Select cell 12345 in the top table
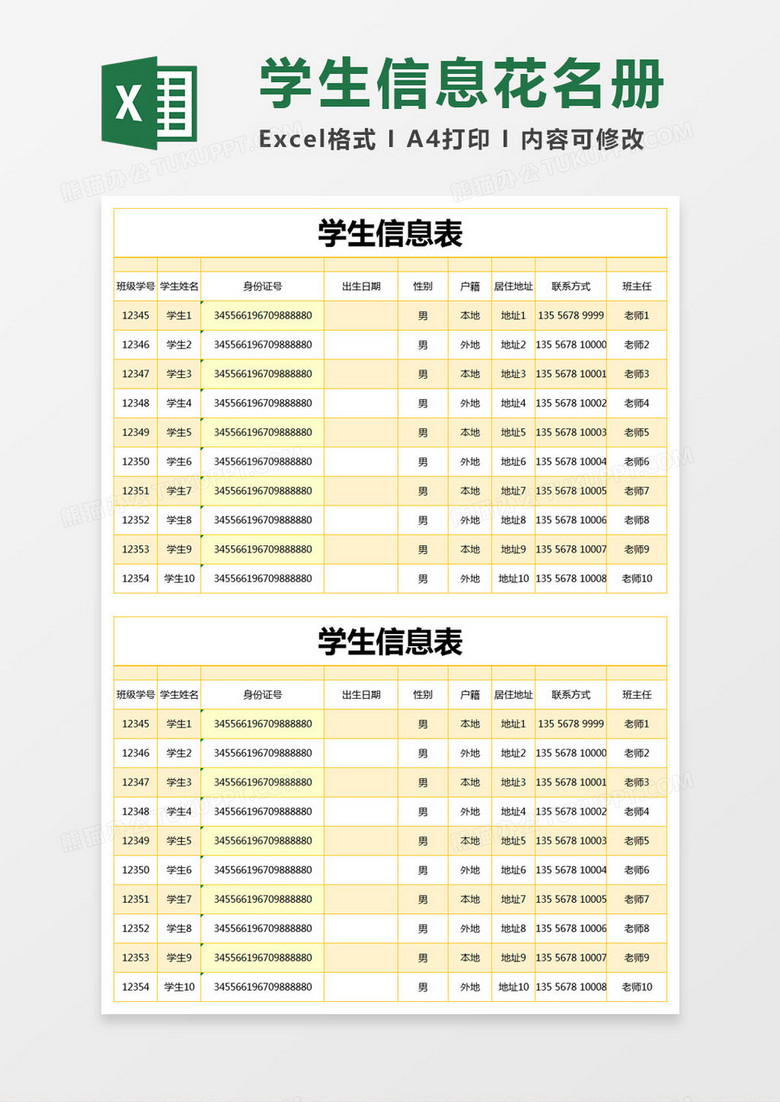Screen dimensions: 780x1102 click(136, 316)
